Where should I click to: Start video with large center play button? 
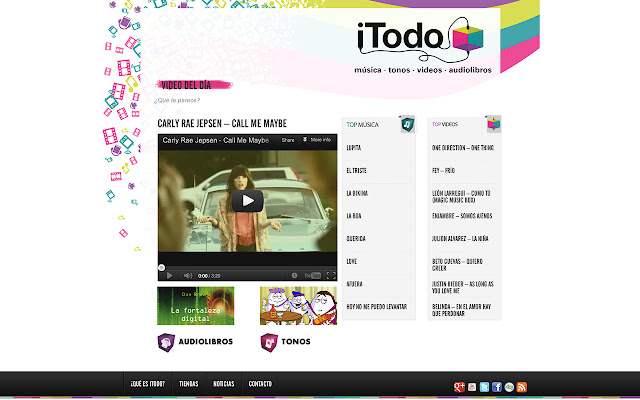coord(248,201)
